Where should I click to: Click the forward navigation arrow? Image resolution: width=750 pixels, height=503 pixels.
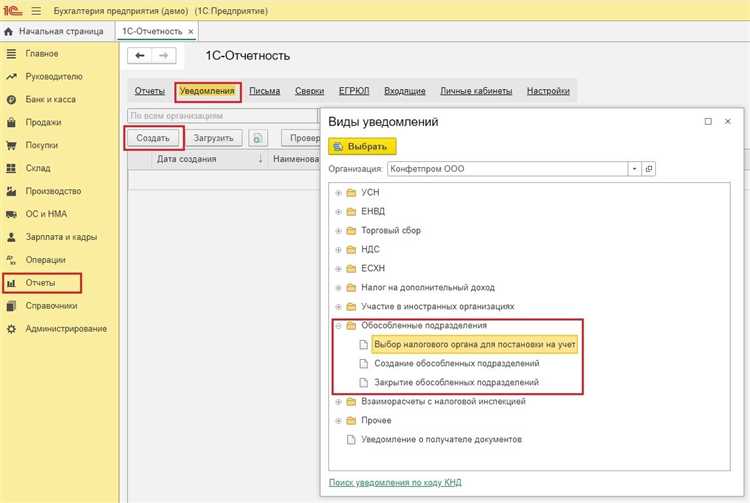(164, 55)
